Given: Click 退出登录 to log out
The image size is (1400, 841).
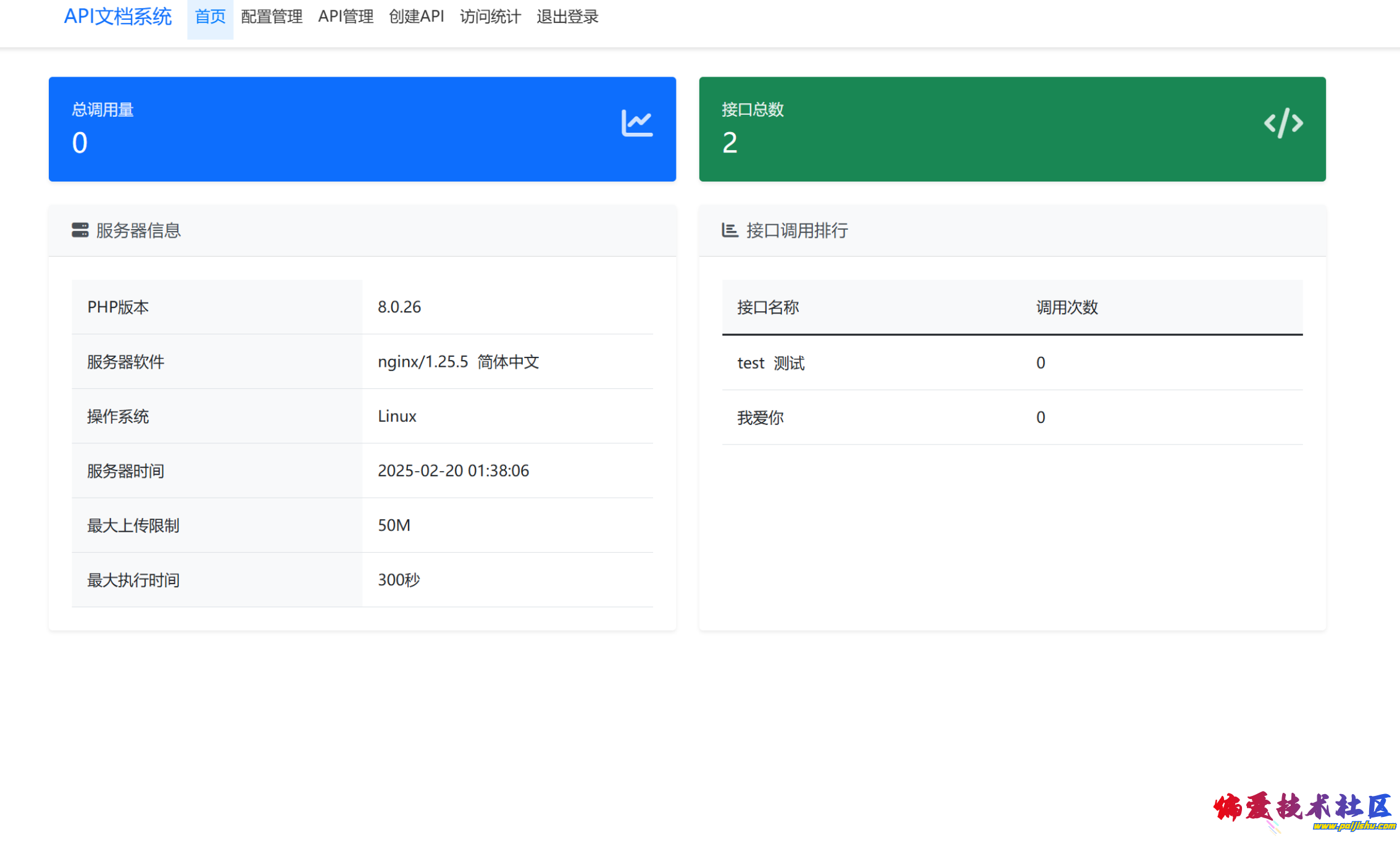Looking at the screenshot, I should [567, 17].
